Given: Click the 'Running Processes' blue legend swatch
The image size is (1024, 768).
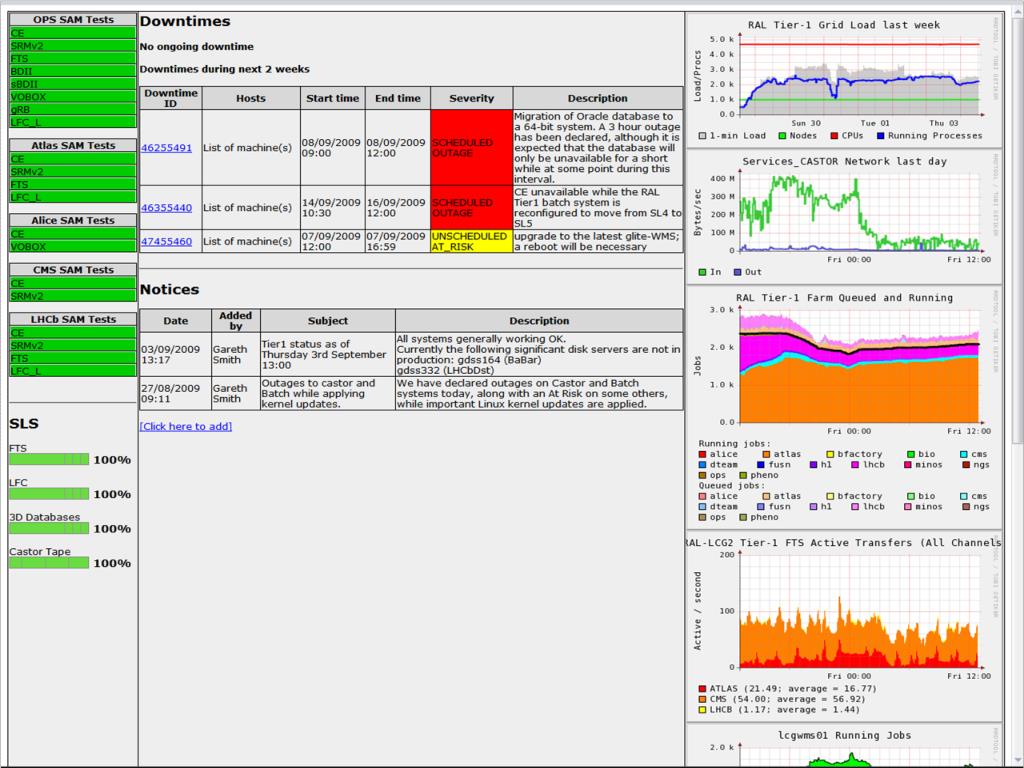Looking at the screenshot, I should (x=881, y=136).
